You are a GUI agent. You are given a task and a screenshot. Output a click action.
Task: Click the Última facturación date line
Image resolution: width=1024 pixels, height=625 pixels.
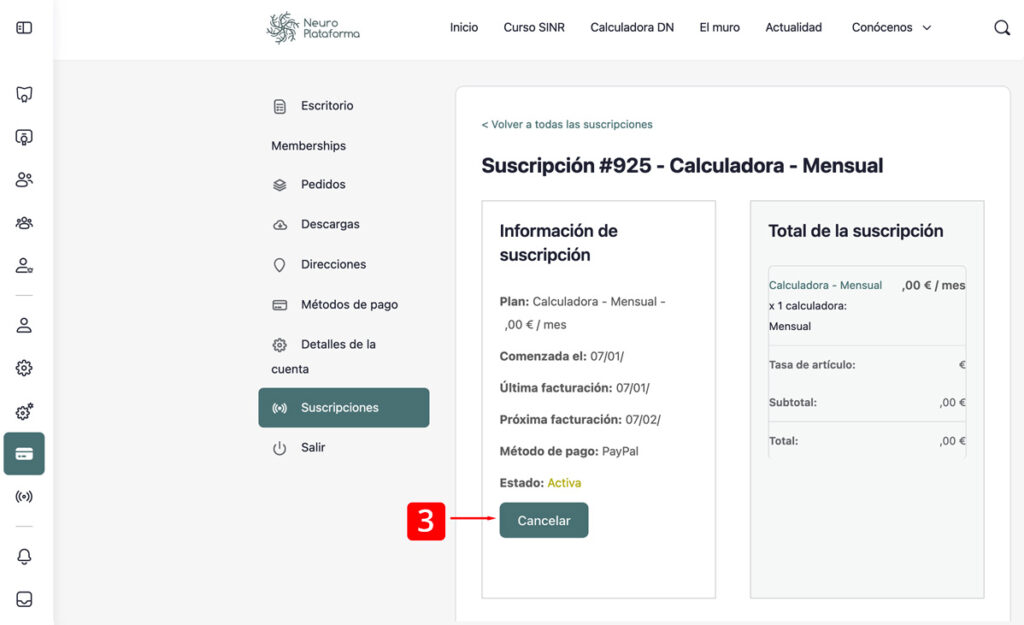[574, 388]
